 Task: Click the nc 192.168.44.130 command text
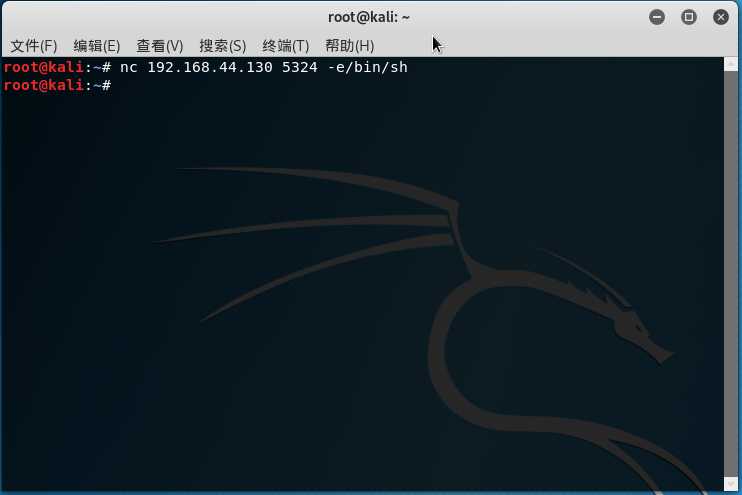[x=264, y=67]
